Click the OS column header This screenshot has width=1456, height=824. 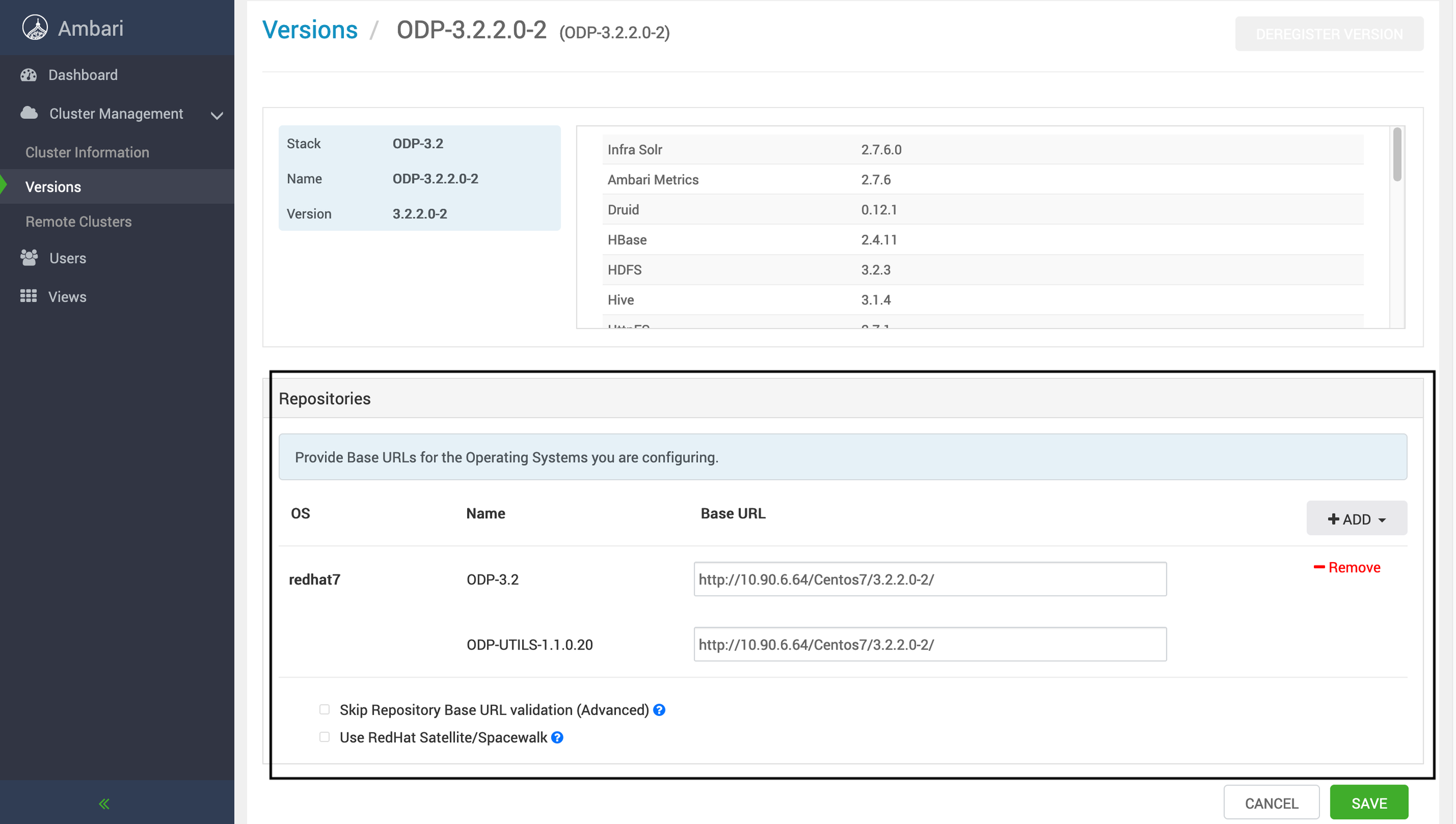point(300,513)
